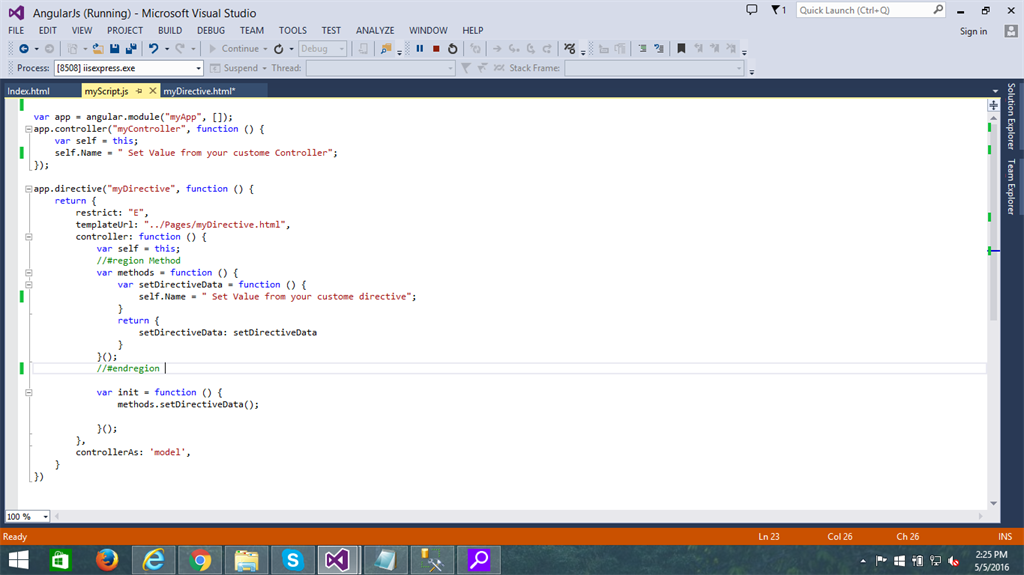Image resolution: width=1024 pixels, height=575 pixels.
Task: Open notifications flag icon in title bar
Action: [778, 10]
